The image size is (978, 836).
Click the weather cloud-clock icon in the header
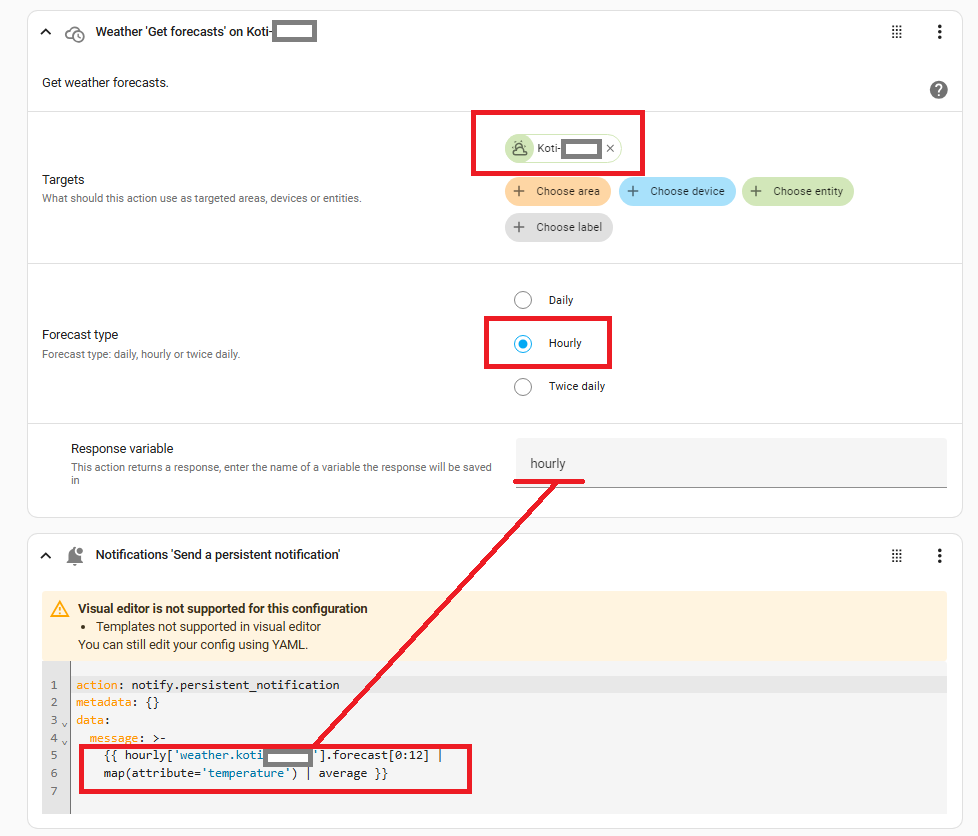click(x=75, y=34)
